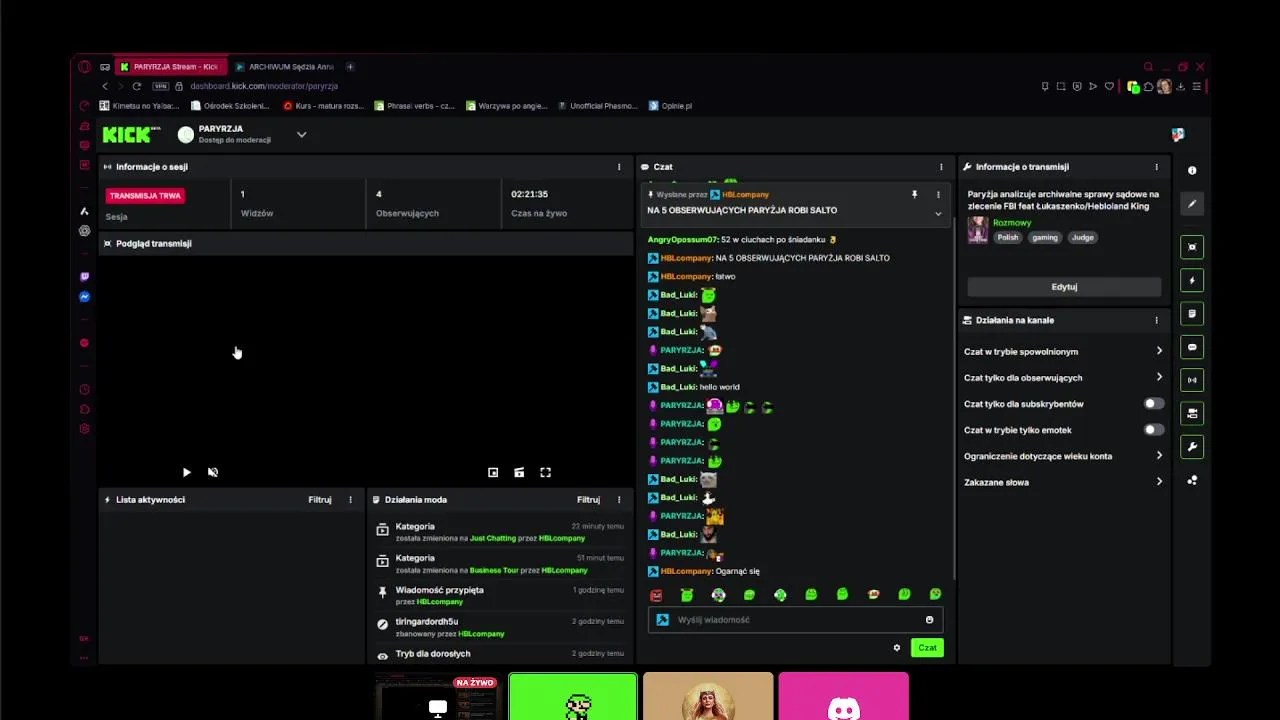Open options menu of Informacje o transmisji panel
1280x720 pixels.
coord(1157,167)
